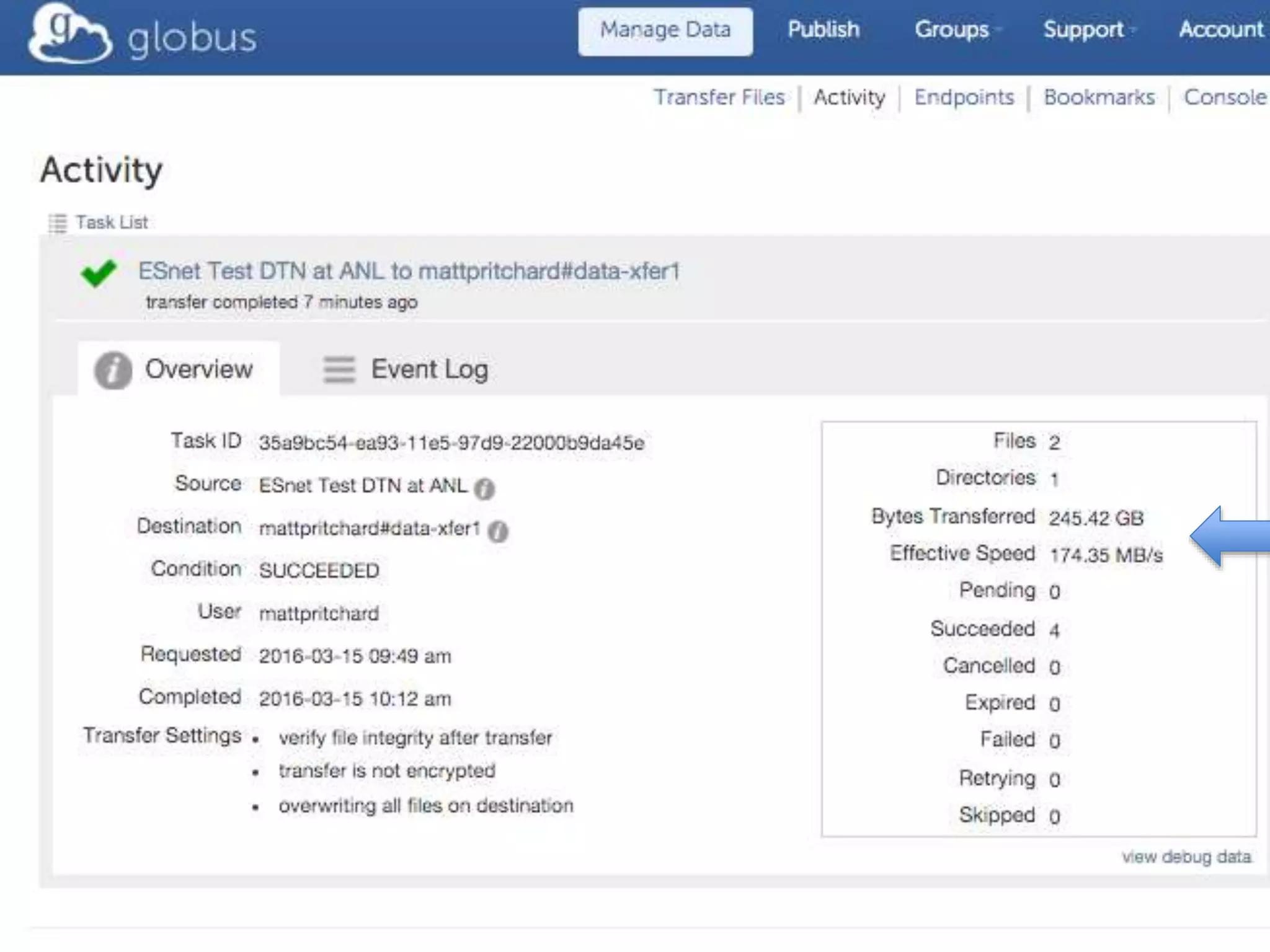Click the view debug data link
Screen dimensions: 1270x952
click(1186, 857)
